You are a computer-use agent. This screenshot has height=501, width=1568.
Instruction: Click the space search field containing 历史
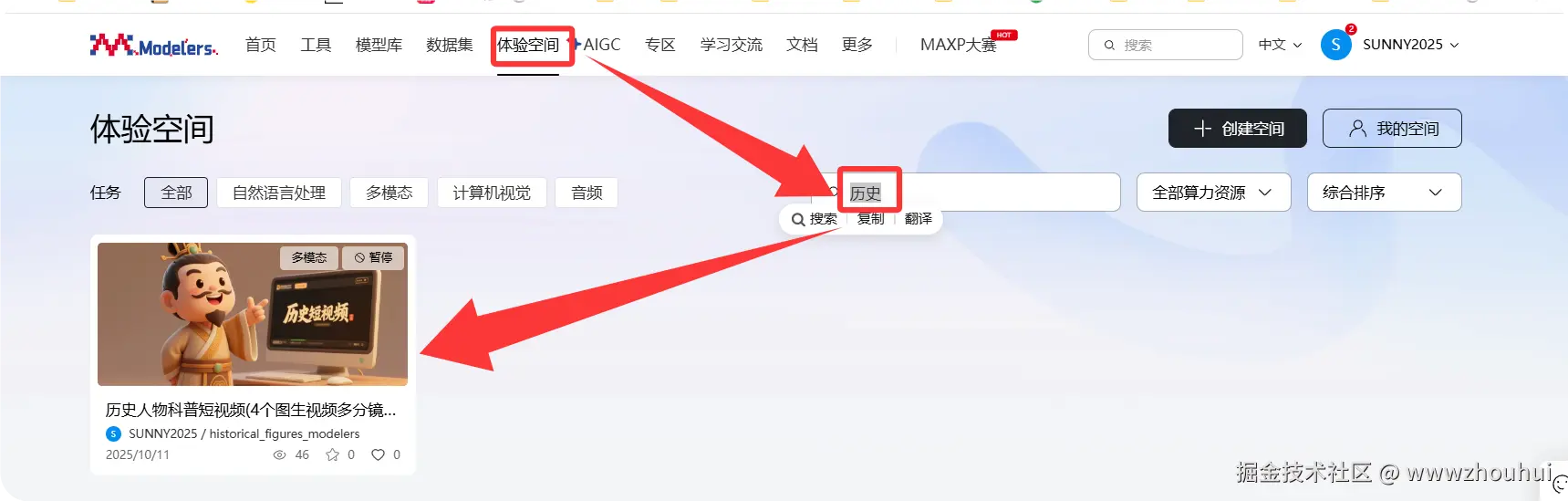(969, 193)
